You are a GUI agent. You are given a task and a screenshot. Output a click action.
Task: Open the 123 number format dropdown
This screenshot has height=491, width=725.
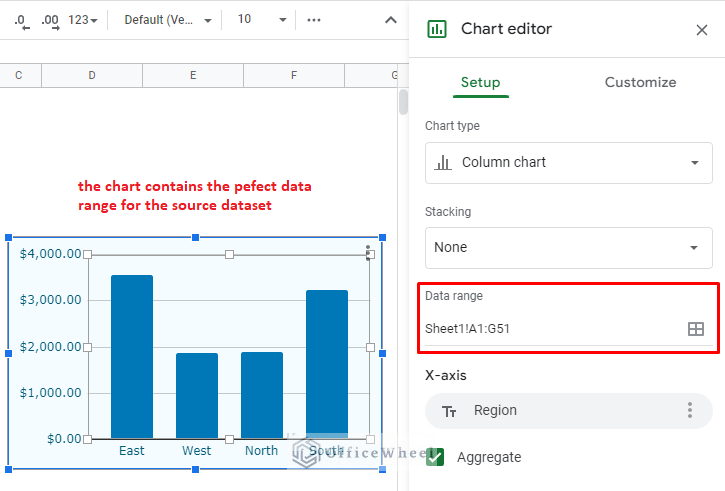pyautogui.click(x=83, y=20)
